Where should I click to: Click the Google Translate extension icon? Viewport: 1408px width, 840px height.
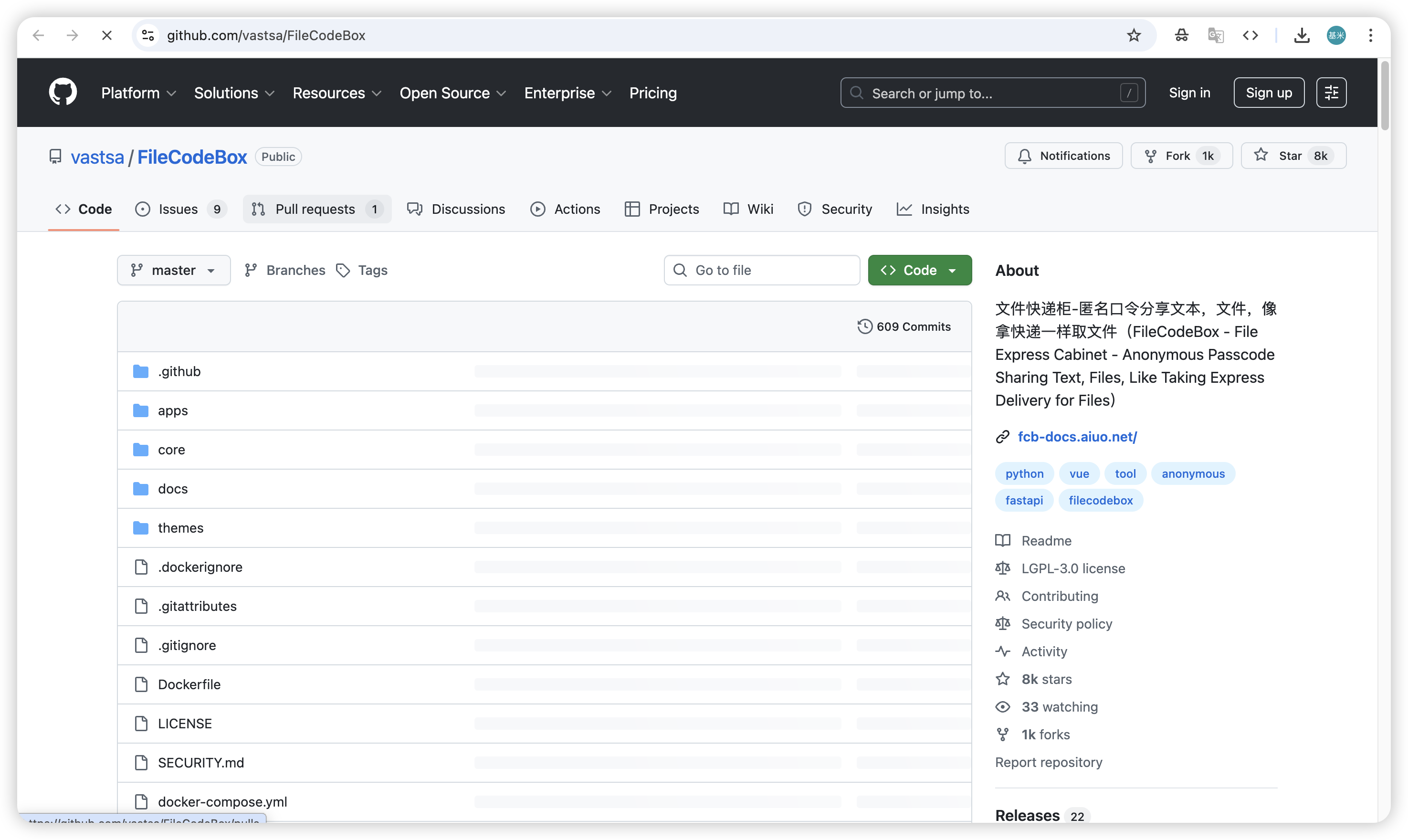[x=1216, y=36]
